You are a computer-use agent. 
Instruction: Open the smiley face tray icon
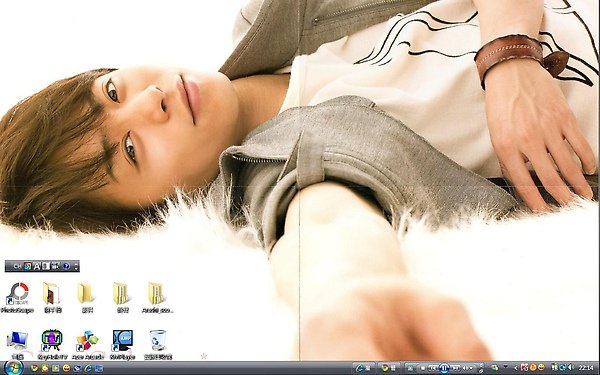pos(541,367)
